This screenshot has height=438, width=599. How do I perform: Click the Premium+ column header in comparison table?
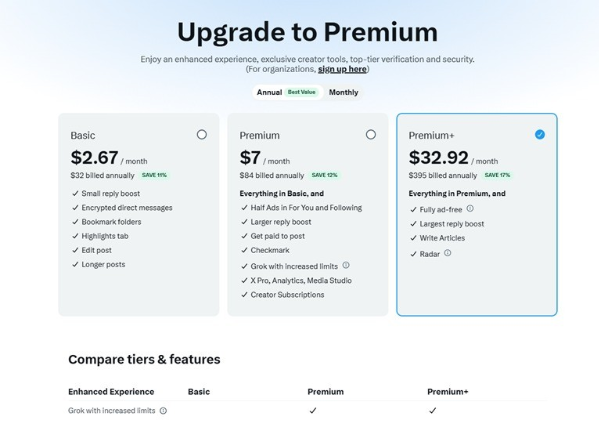(448, 392)
